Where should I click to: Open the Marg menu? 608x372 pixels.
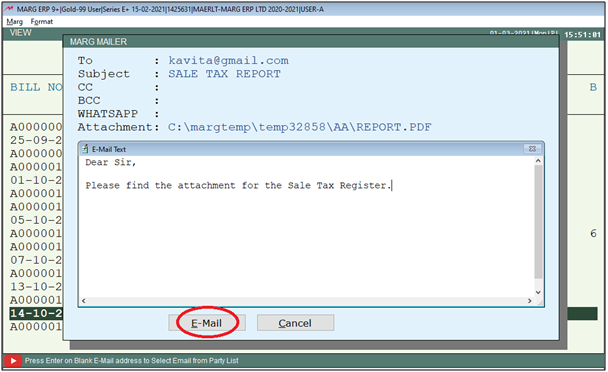(15, 22)
